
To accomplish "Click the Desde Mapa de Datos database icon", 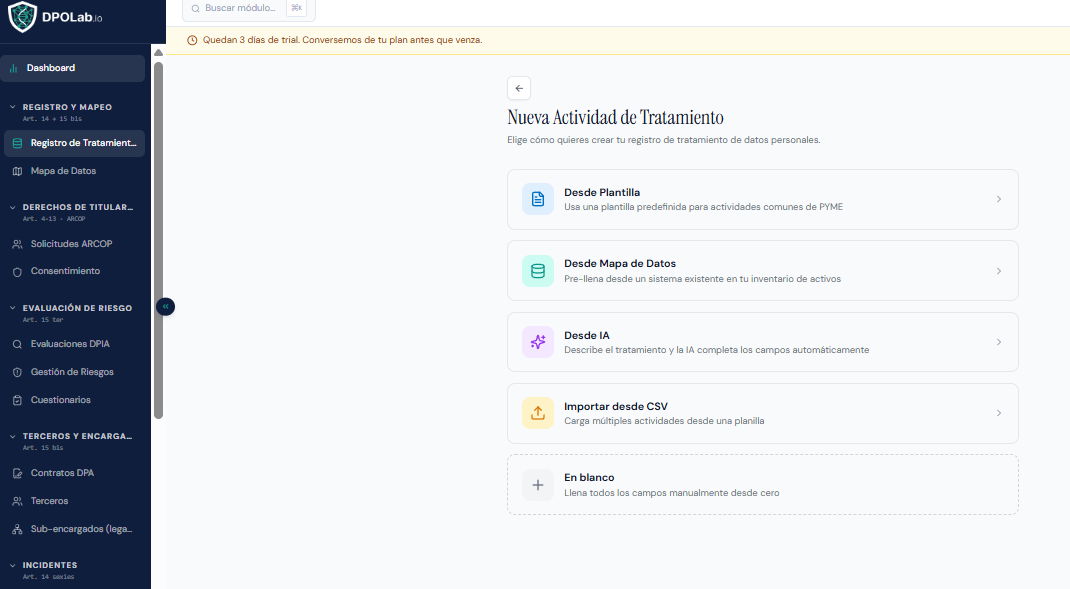I will (x=538, y=271).
